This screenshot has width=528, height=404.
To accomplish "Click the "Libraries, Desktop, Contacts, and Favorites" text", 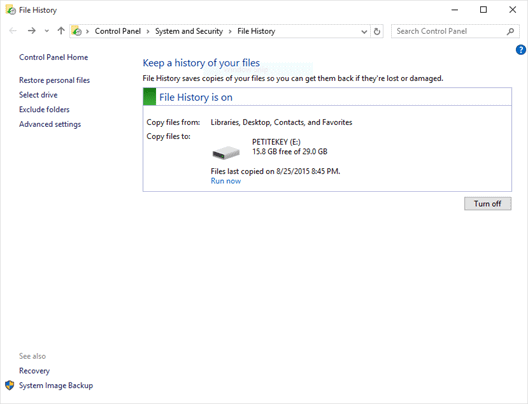I will (x=281, y=122).
